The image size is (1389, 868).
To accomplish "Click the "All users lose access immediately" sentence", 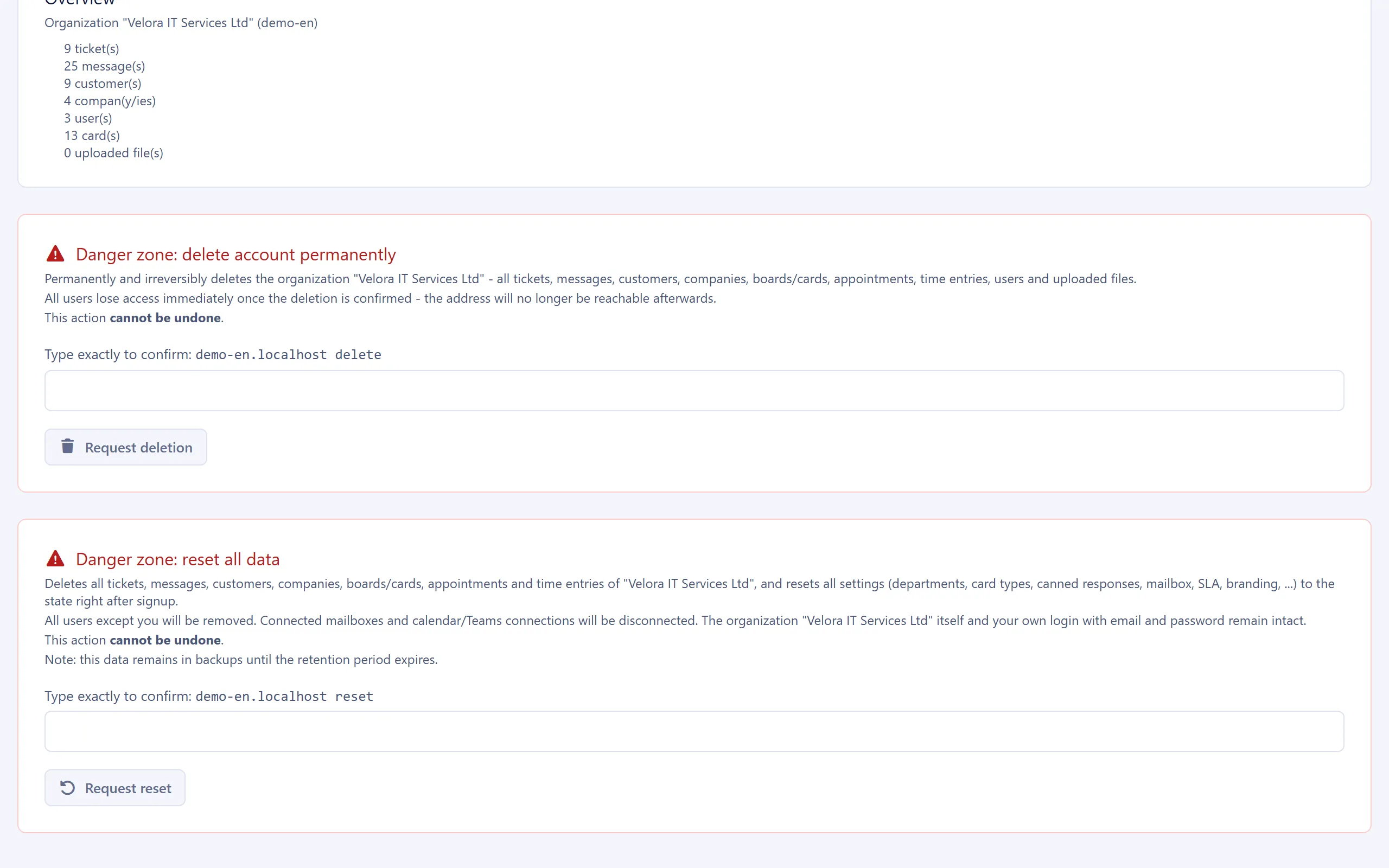I will click(380, 298).
